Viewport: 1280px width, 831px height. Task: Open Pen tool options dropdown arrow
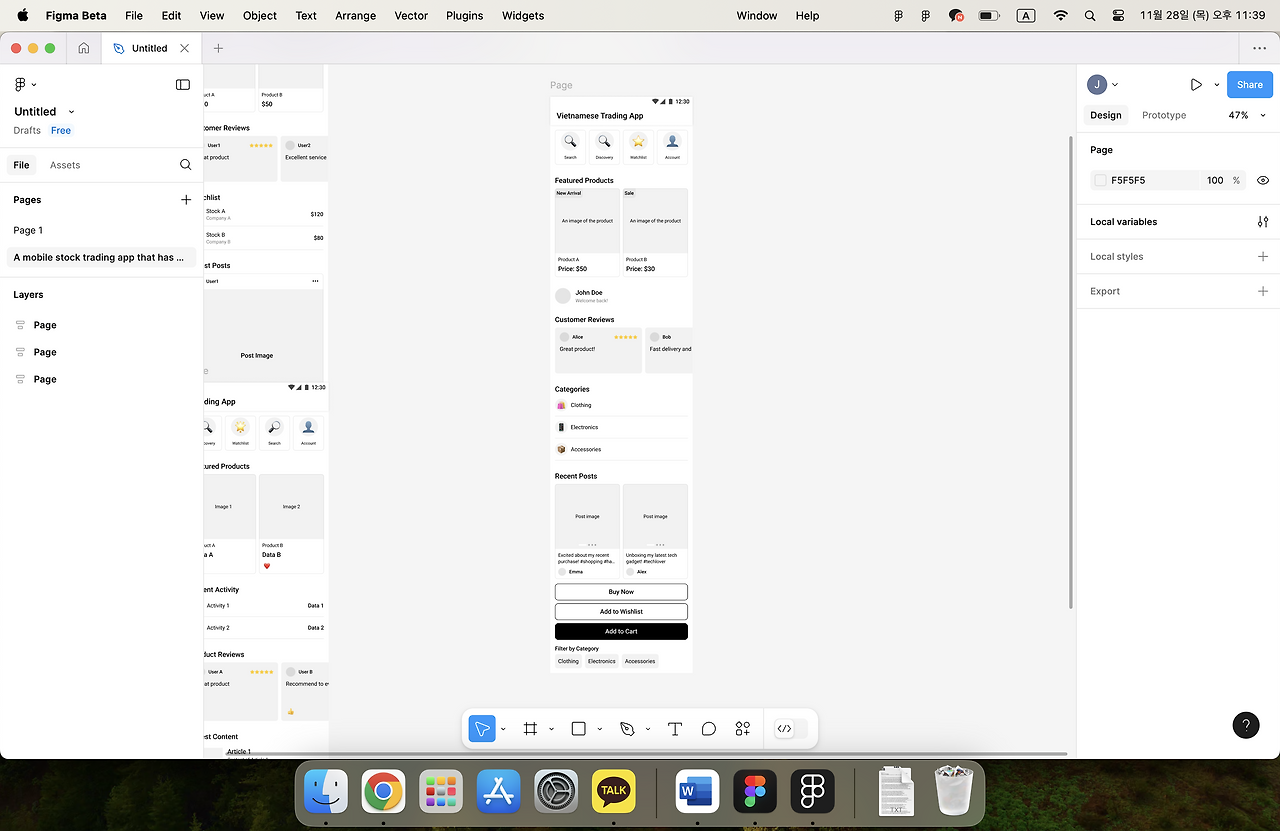point(648,729)
